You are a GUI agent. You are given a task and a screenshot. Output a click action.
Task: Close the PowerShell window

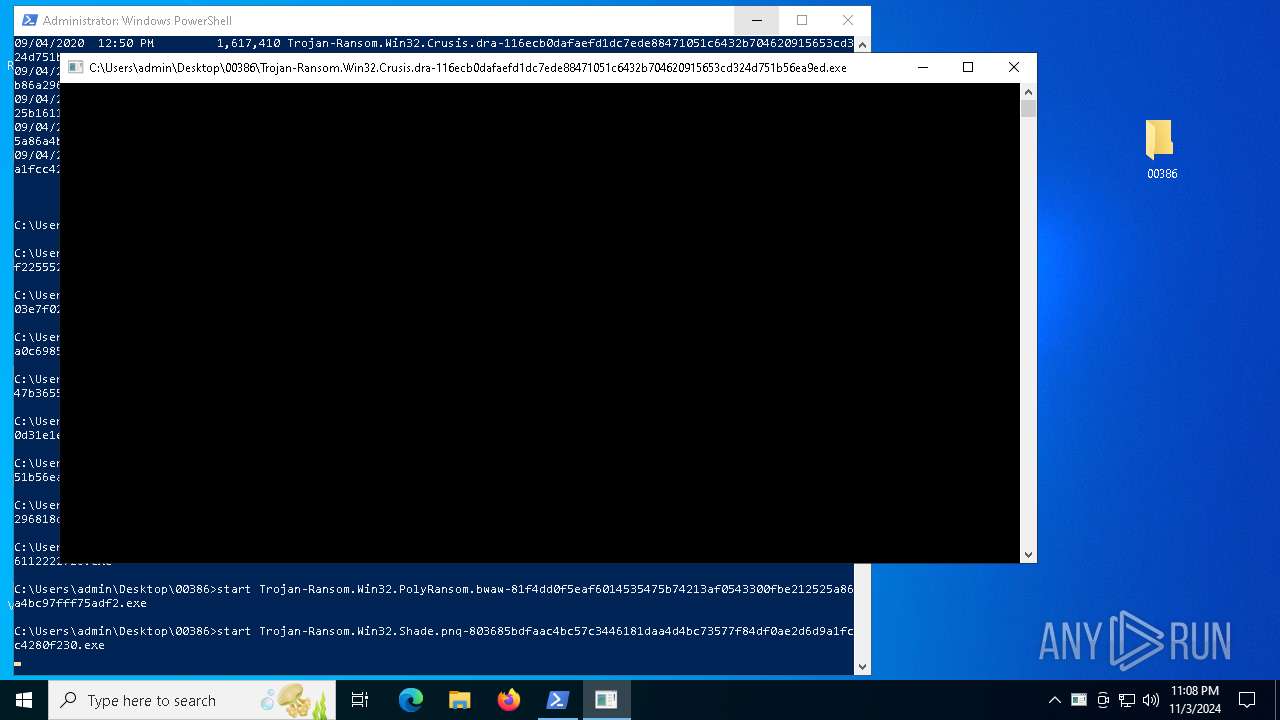[848, 20]
